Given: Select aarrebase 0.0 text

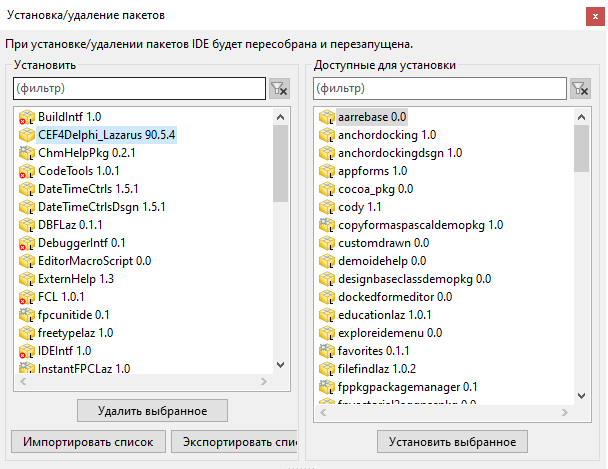Looking at the screenshot, I should coord(372,117).
